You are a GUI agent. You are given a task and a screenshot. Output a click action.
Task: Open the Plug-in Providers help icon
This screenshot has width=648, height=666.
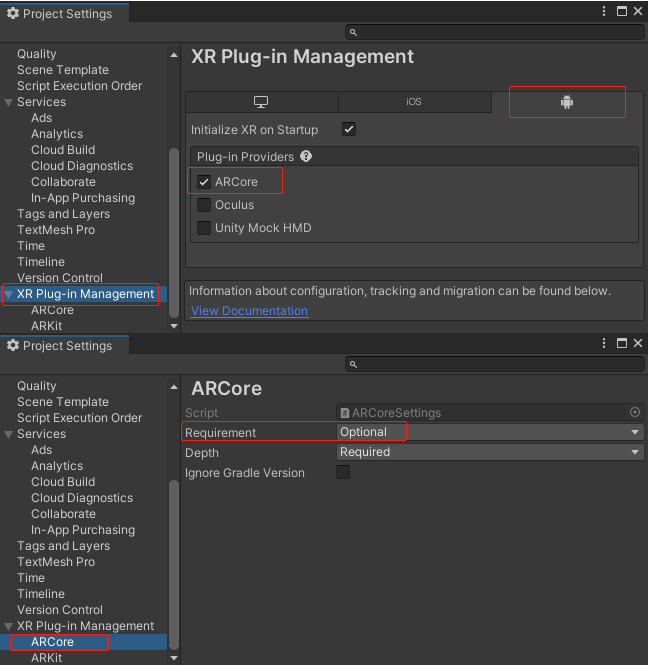(x=306, y=156)
